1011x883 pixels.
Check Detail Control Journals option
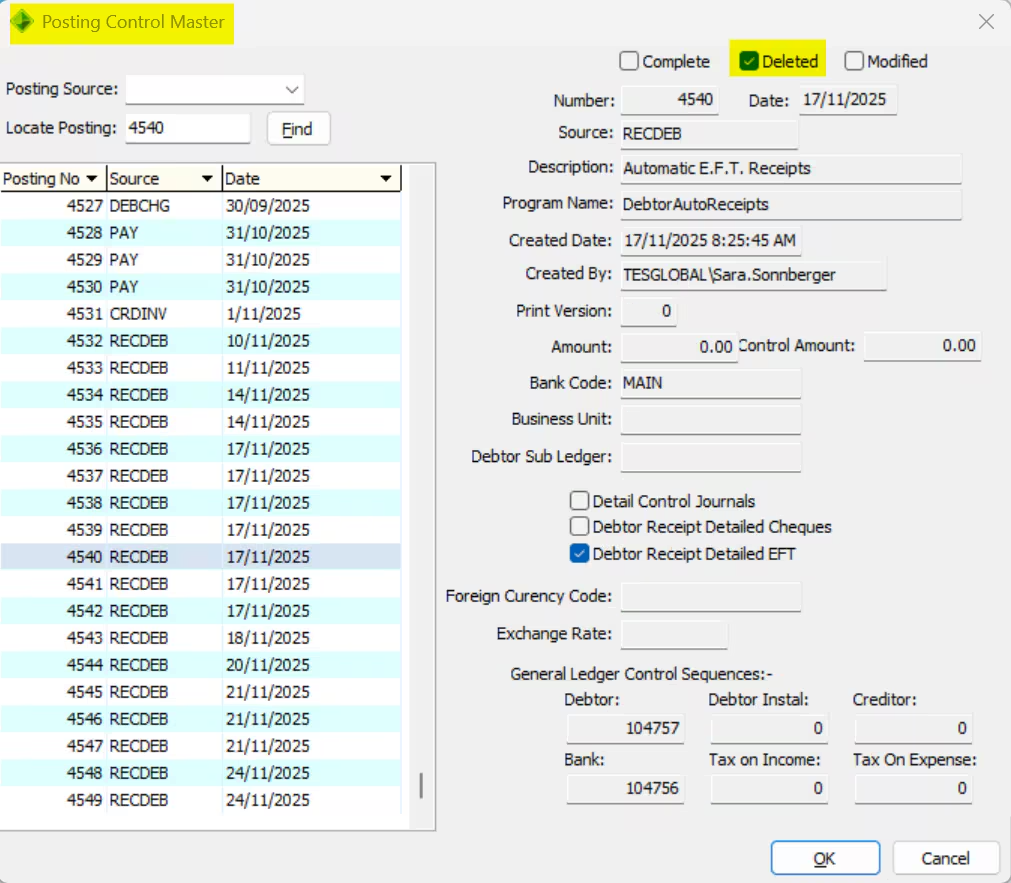pos(580,501)
